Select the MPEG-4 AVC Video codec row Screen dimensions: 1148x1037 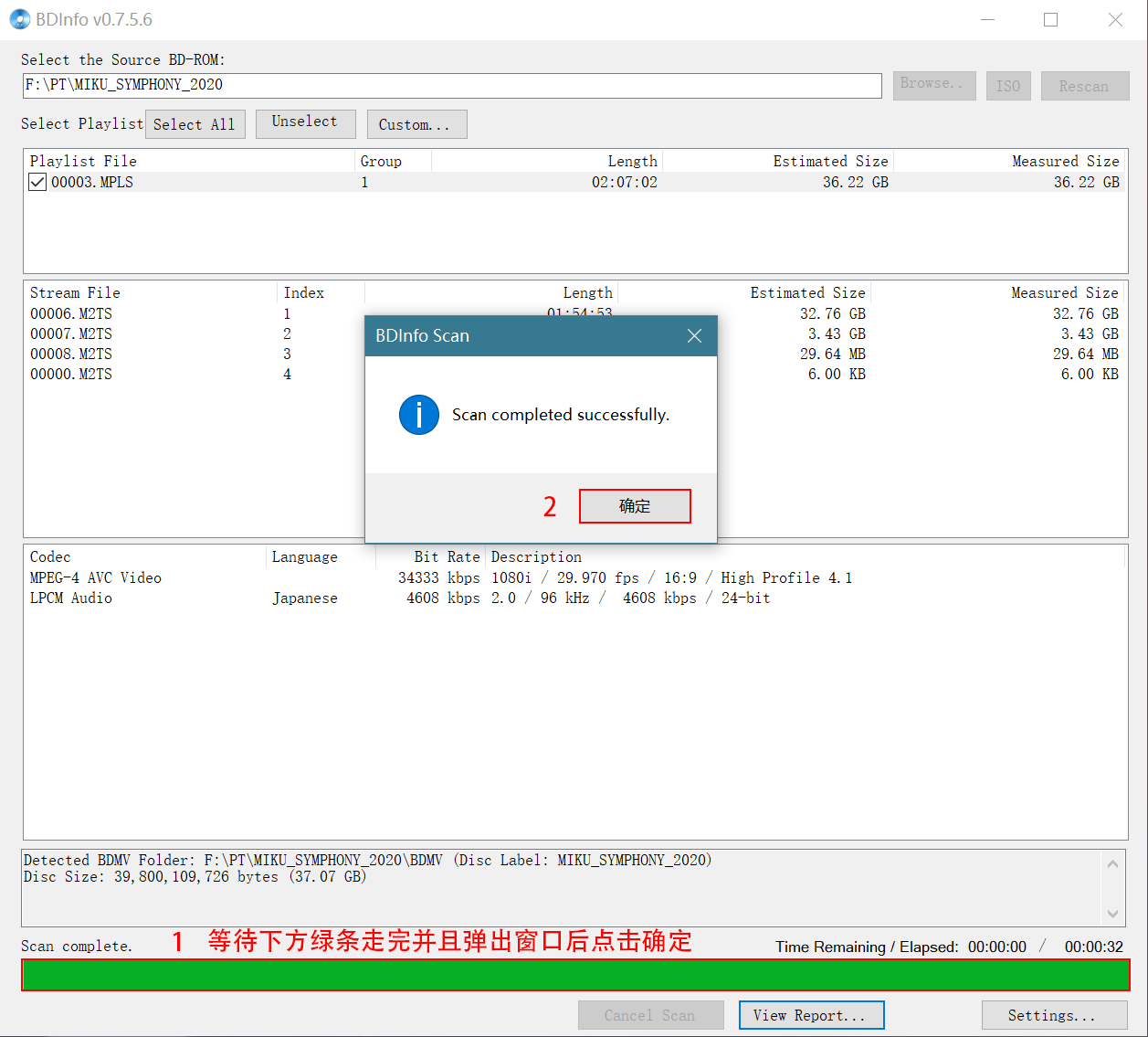click(96, 577)
